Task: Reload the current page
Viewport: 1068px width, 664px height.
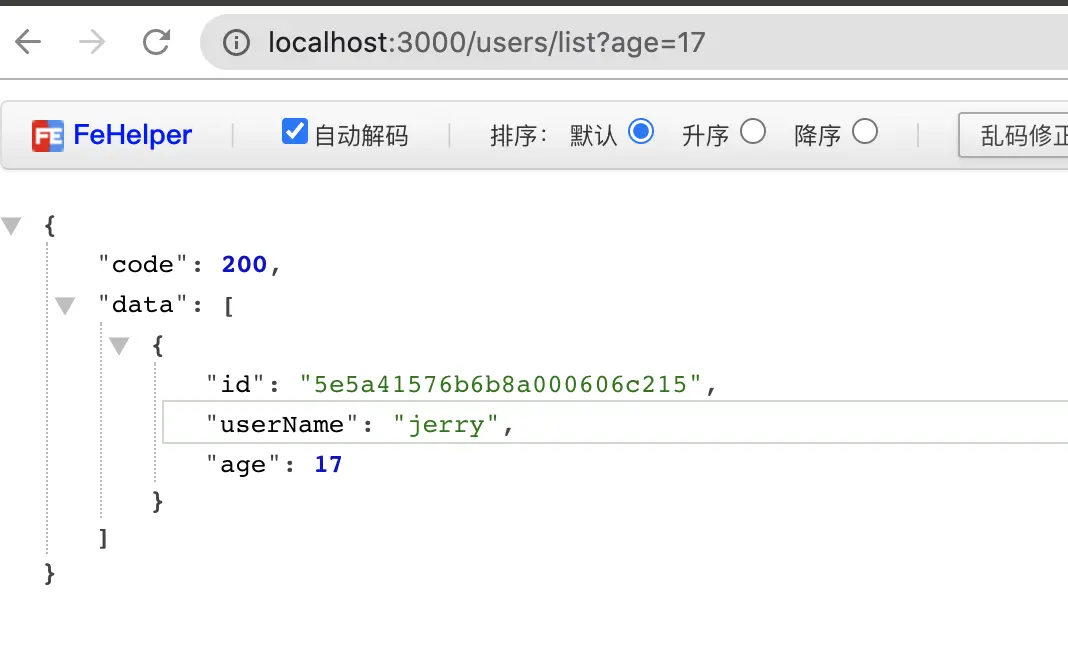Action: pos(157,42)
